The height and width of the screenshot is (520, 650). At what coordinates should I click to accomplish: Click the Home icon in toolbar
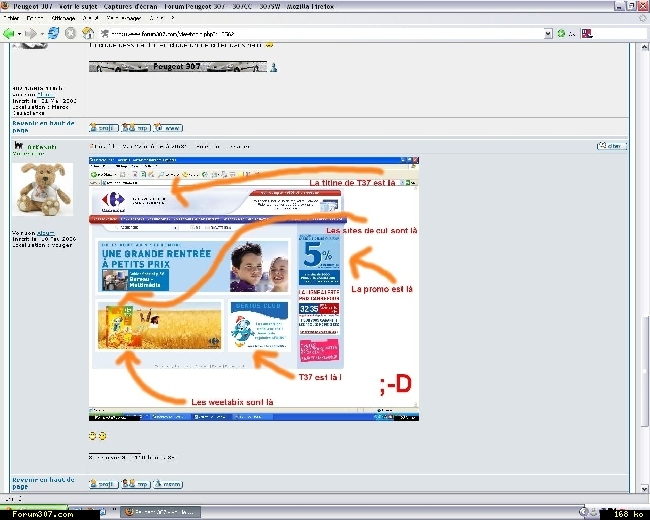tap(88, 33)
